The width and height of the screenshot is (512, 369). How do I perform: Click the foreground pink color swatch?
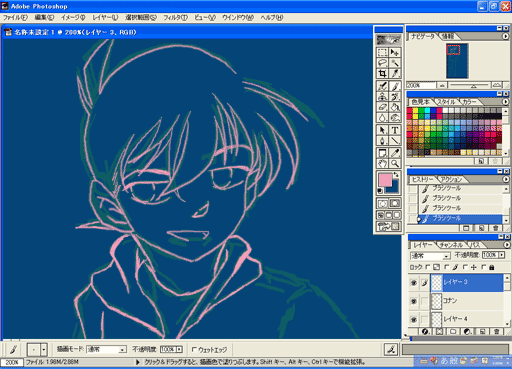385,180
